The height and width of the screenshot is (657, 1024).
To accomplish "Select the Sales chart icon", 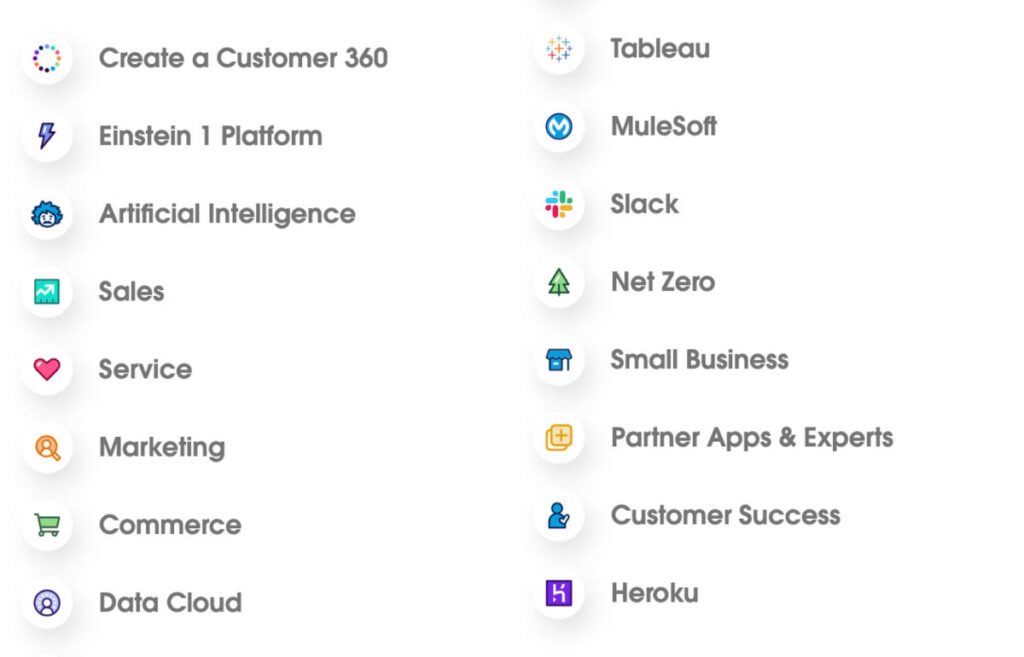I will [x=47, y=292].
